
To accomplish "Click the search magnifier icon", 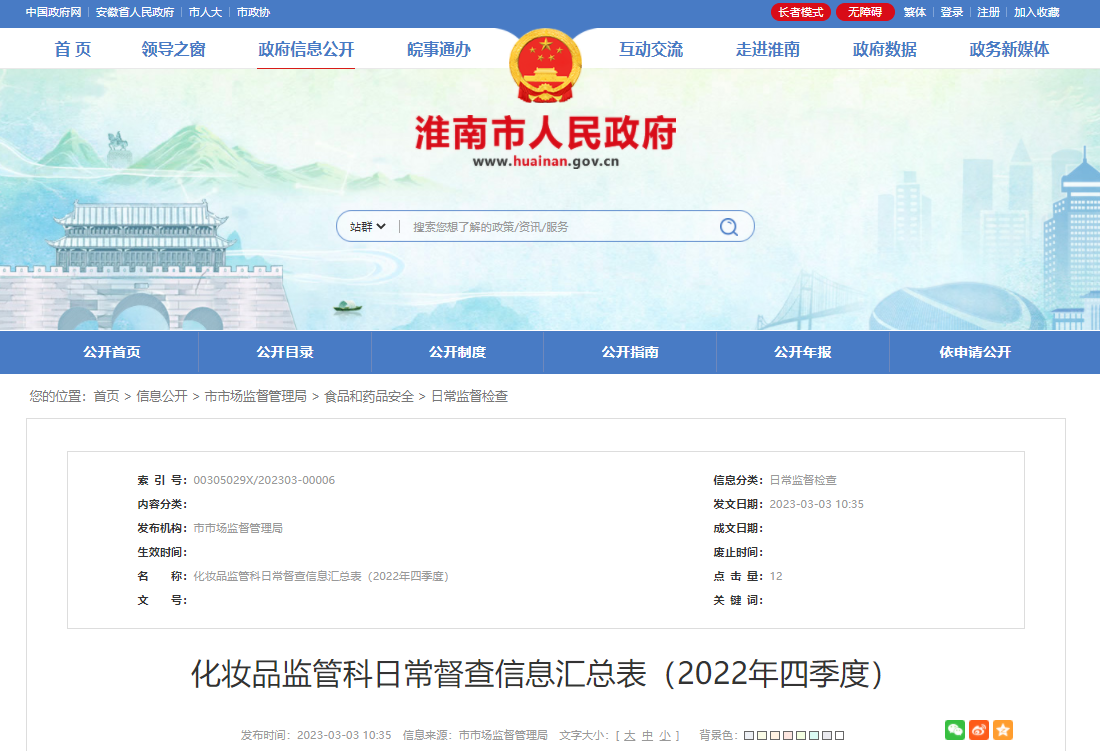I will (729, 227).
